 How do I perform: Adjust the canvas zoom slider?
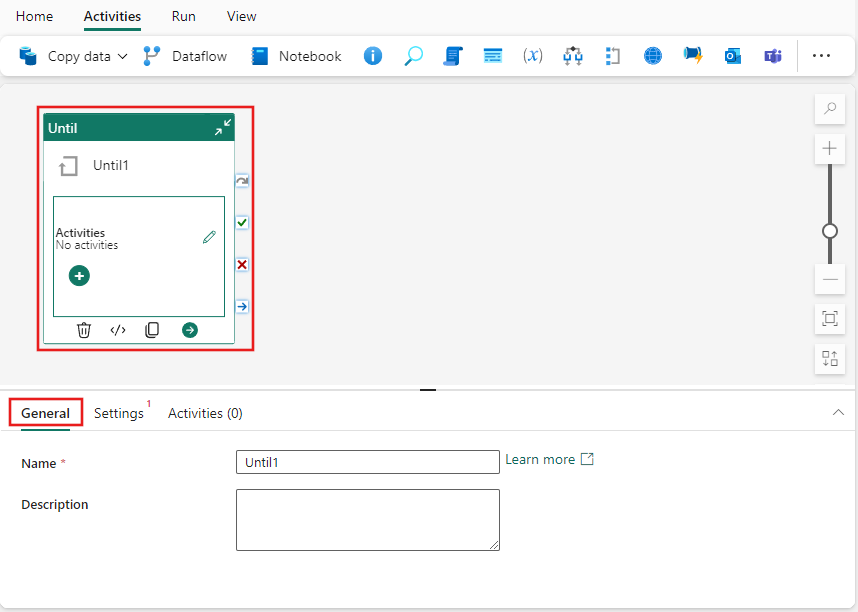pos(829,230)
